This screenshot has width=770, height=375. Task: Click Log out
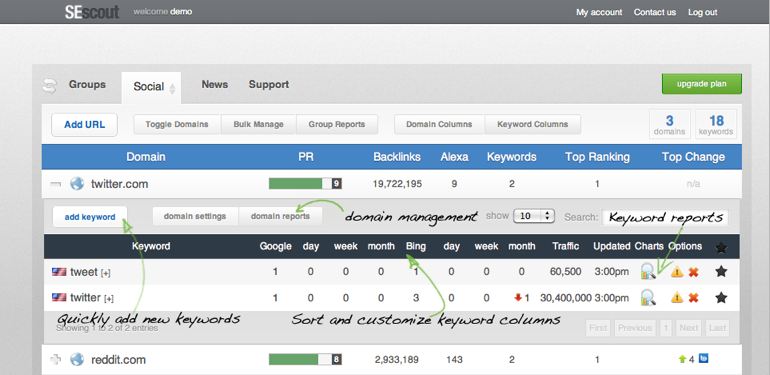point(703,12)
